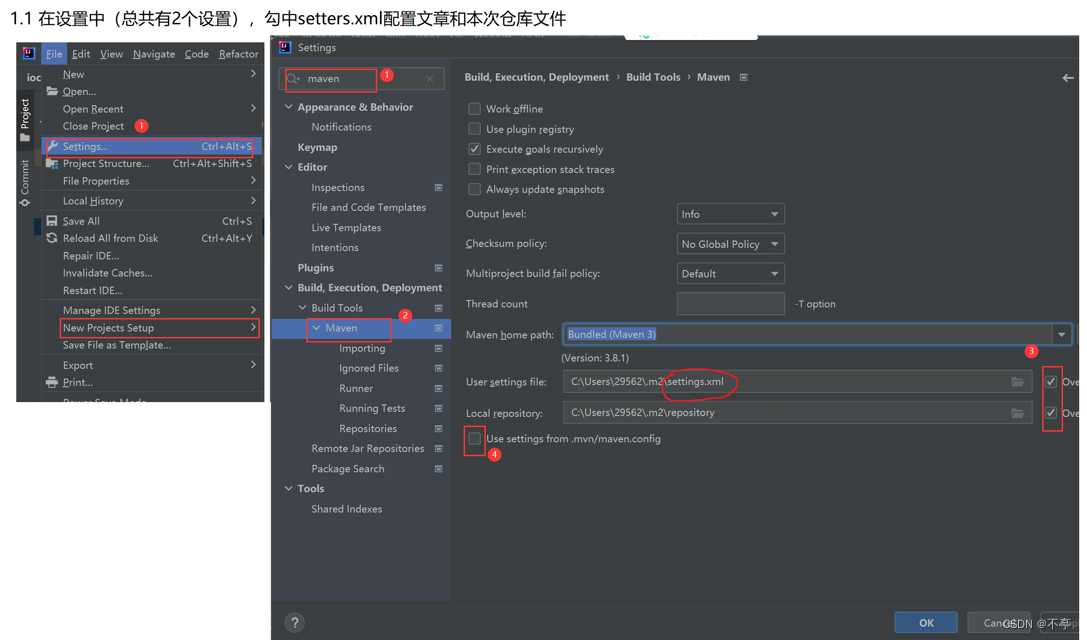Clear the maven search with X icon
This screenshot has width=1087, height=640.
coord(430,78)
